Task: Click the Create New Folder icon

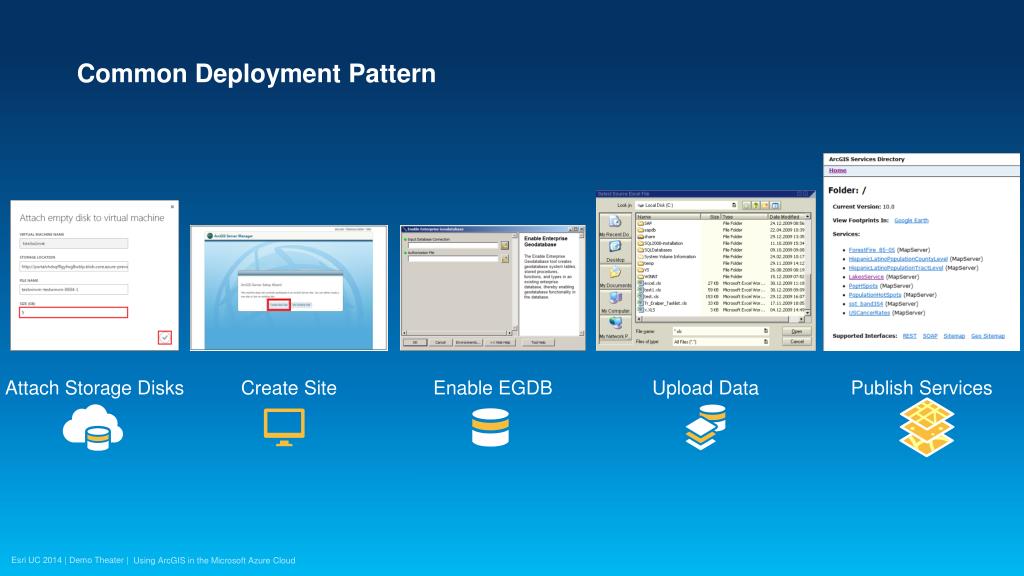Action: pyautogui.click(x=765, y=205)
